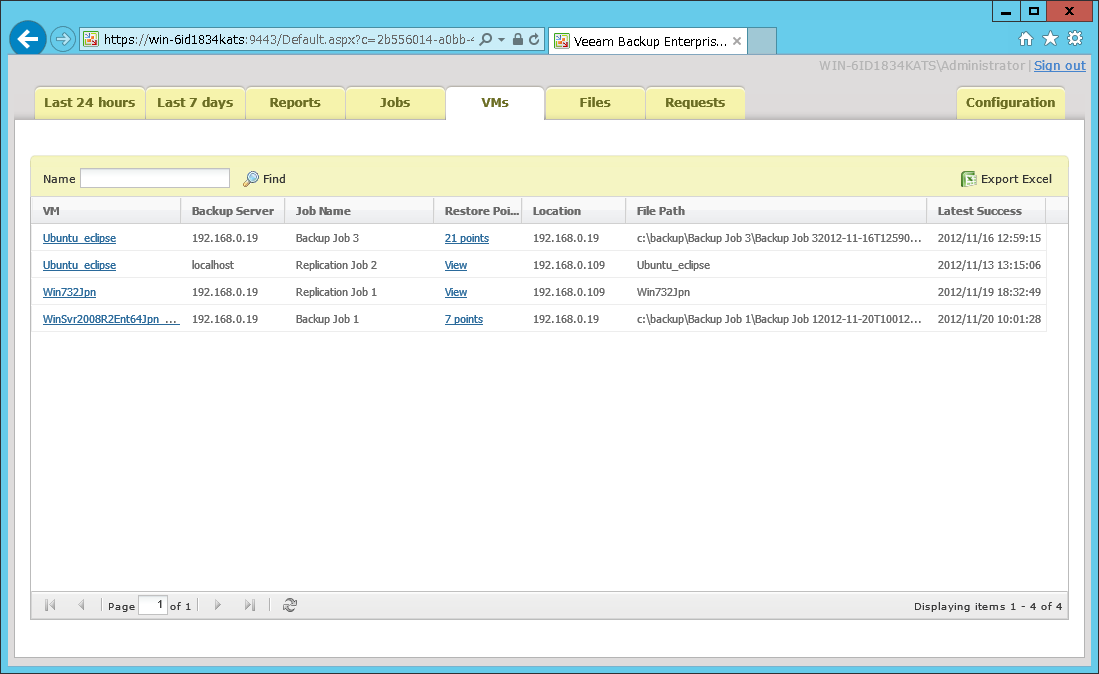This screenshot has height=674, width=1099.
Task: Click the Backup Job 1 file path cell
Action: click(777, 319)
